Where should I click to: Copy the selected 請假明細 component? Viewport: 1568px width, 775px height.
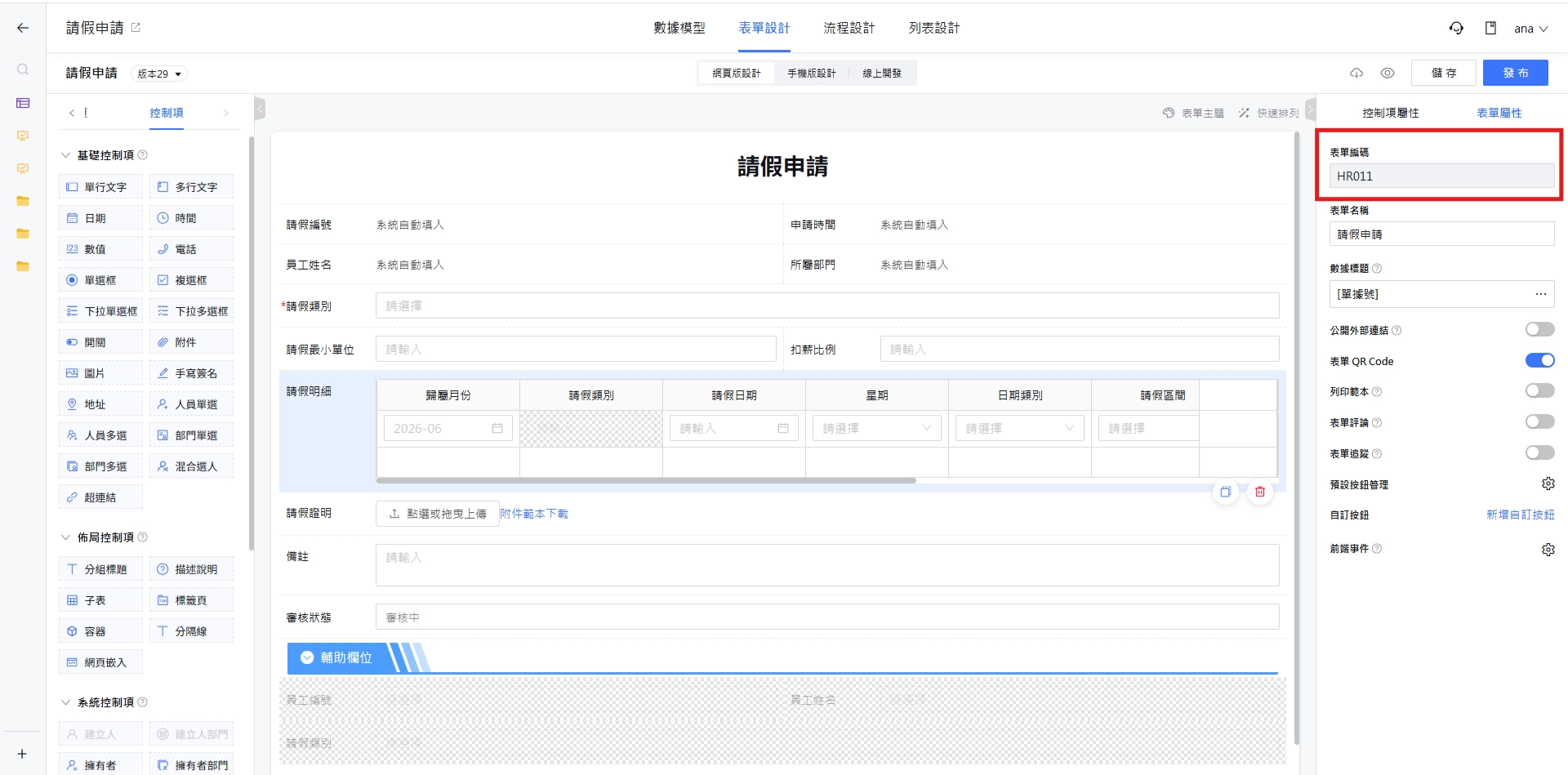[1226, 492]
